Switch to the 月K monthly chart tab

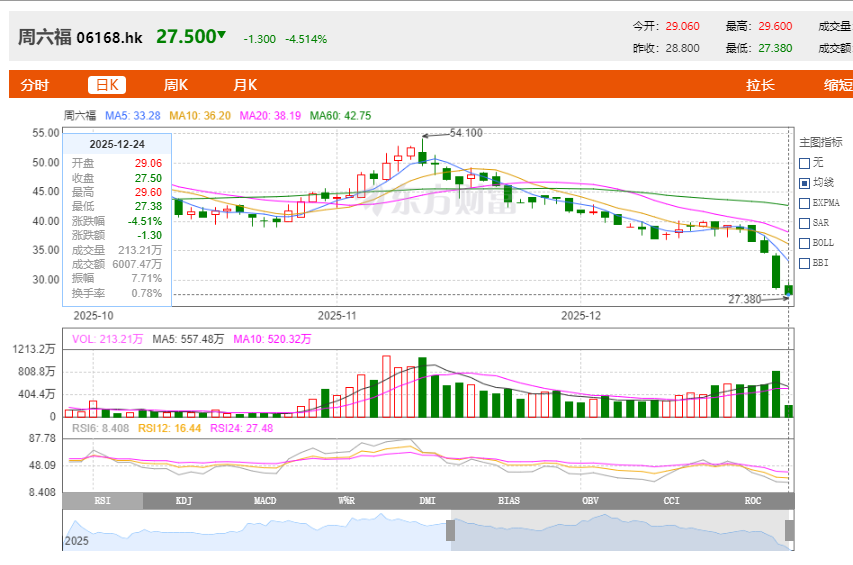245,85
